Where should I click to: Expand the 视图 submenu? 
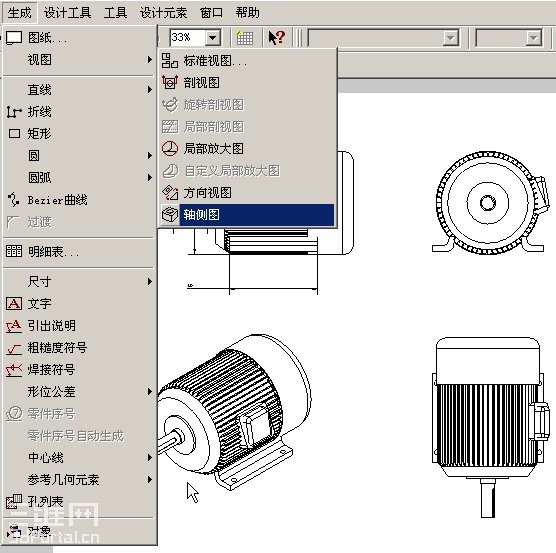(x=150, y=60)
